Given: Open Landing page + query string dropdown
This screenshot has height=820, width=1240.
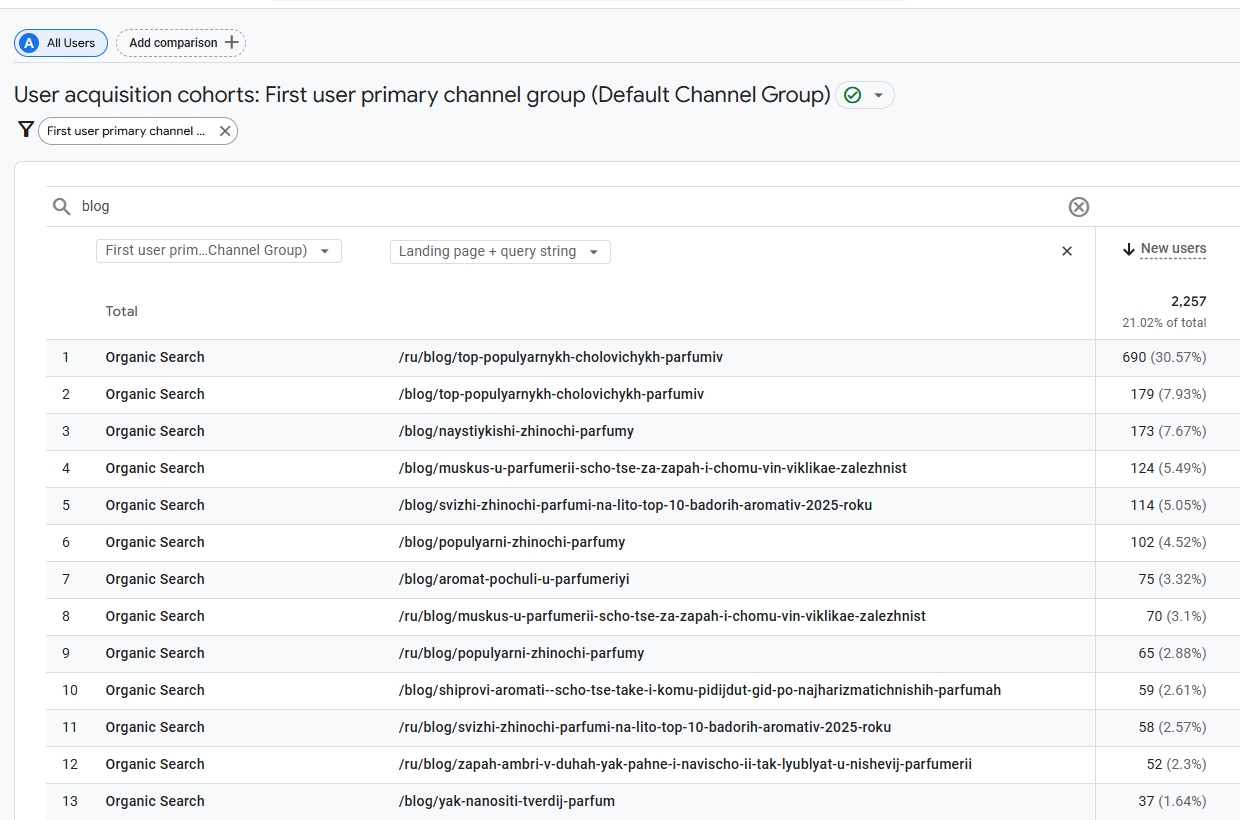Looking at the screenshot, I should tap(499, 251).
